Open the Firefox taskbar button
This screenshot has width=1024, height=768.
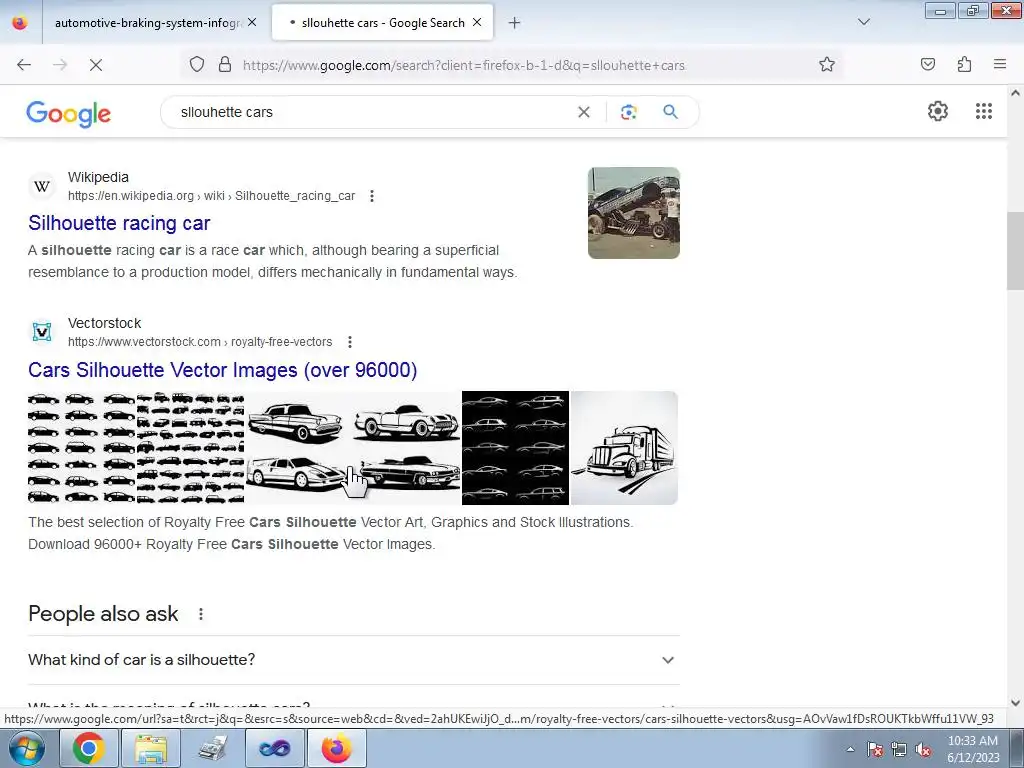coord(336,748)
